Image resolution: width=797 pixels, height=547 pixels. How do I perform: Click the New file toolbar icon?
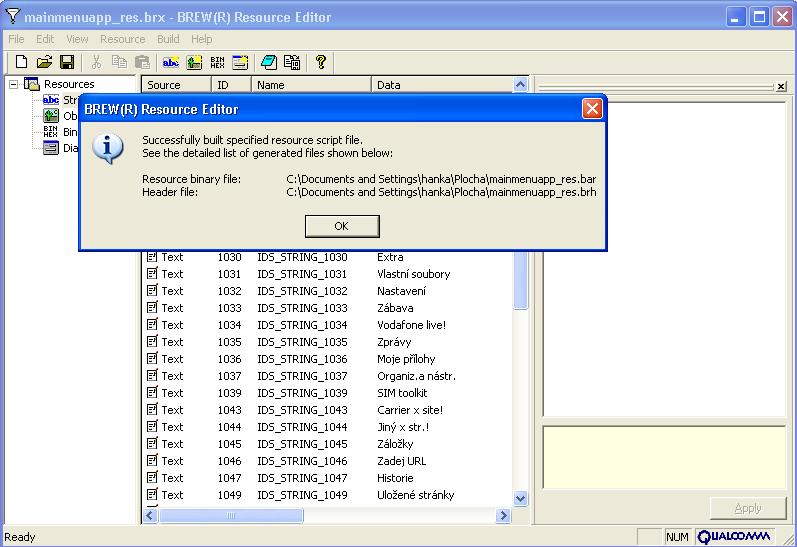pyautogui.click(x=21, y=62)
